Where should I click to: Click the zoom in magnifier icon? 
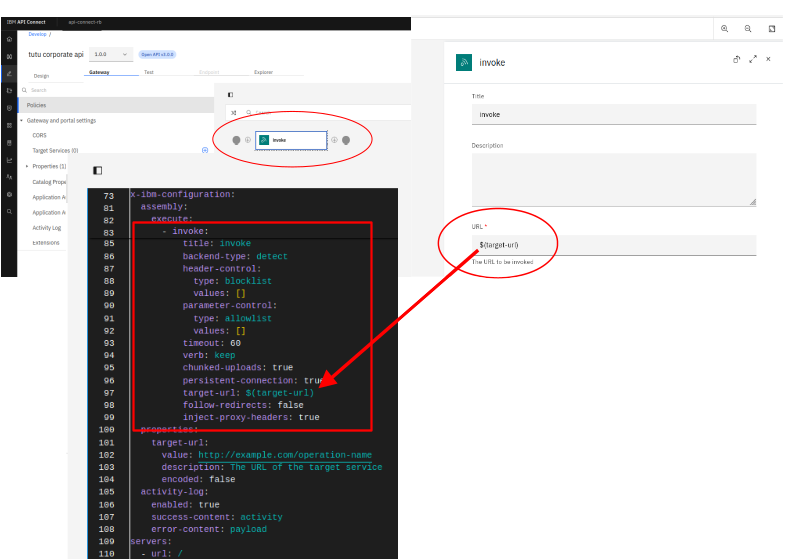click(724, 29)
